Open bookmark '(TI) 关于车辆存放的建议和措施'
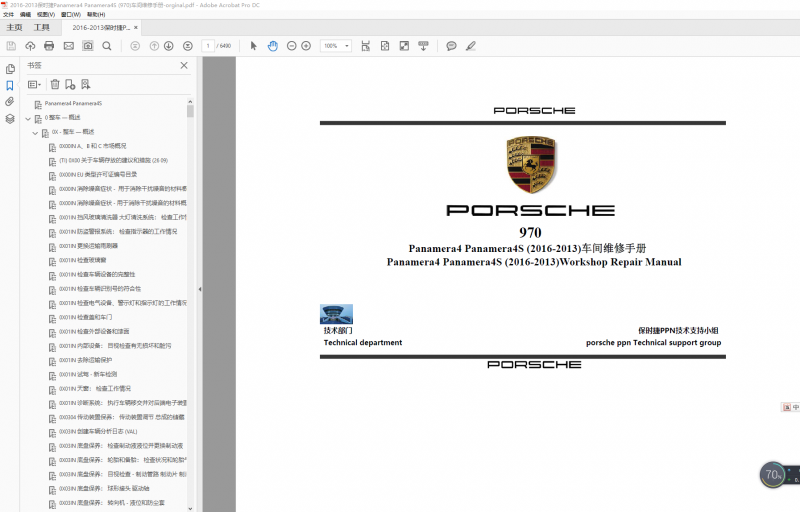 [113, 161]
